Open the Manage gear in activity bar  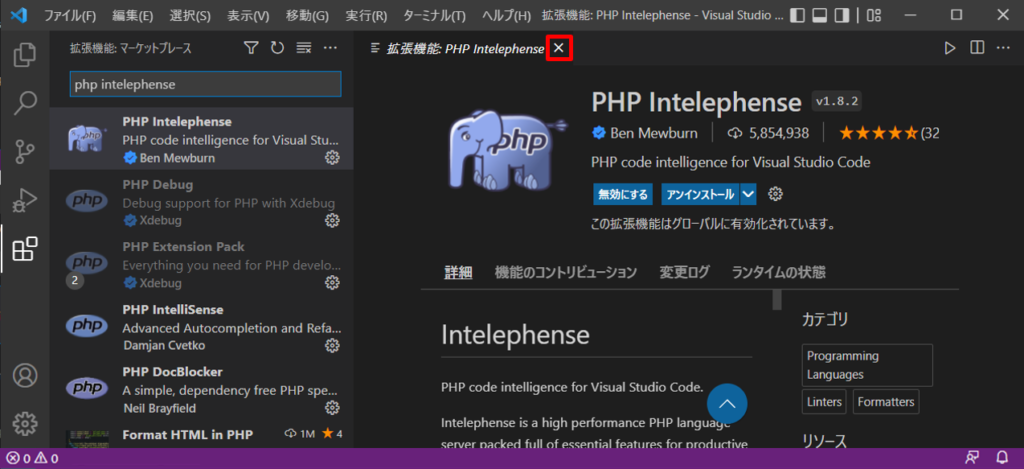coord(25,424)
